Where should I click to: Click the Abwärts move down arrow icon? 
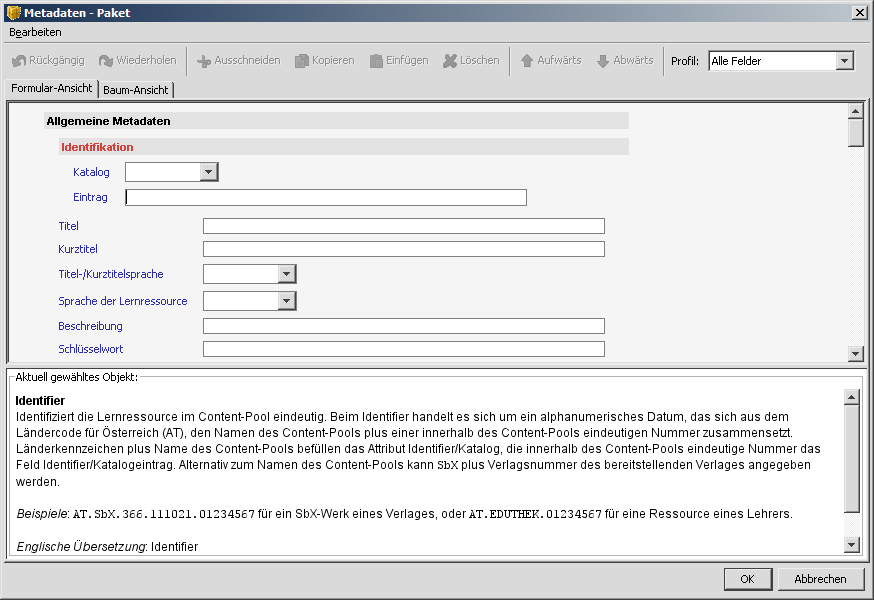(x=603, y=61)
